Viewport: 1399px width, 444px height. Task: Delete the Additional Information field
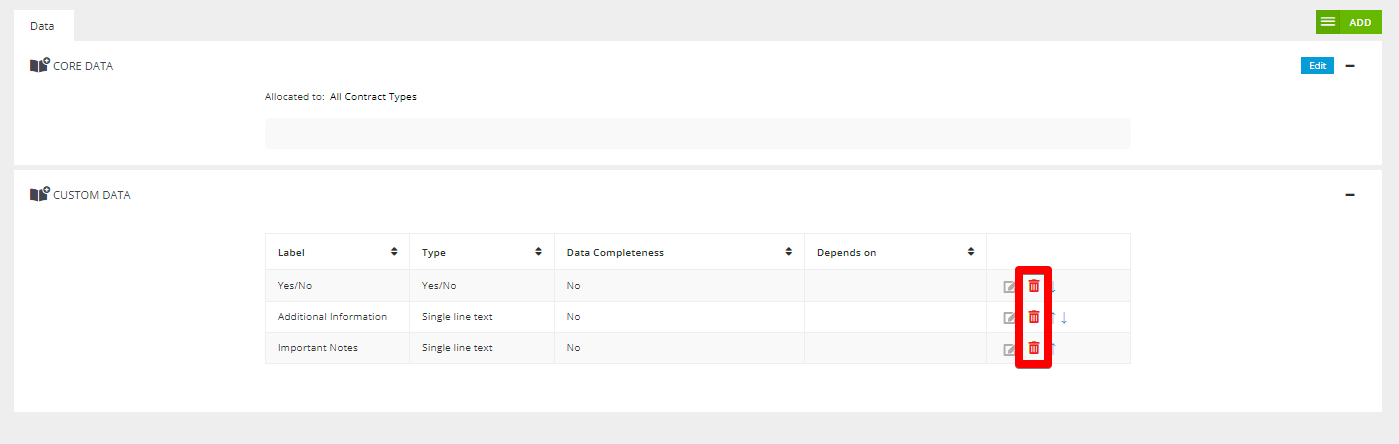(x=1034, y=317)
